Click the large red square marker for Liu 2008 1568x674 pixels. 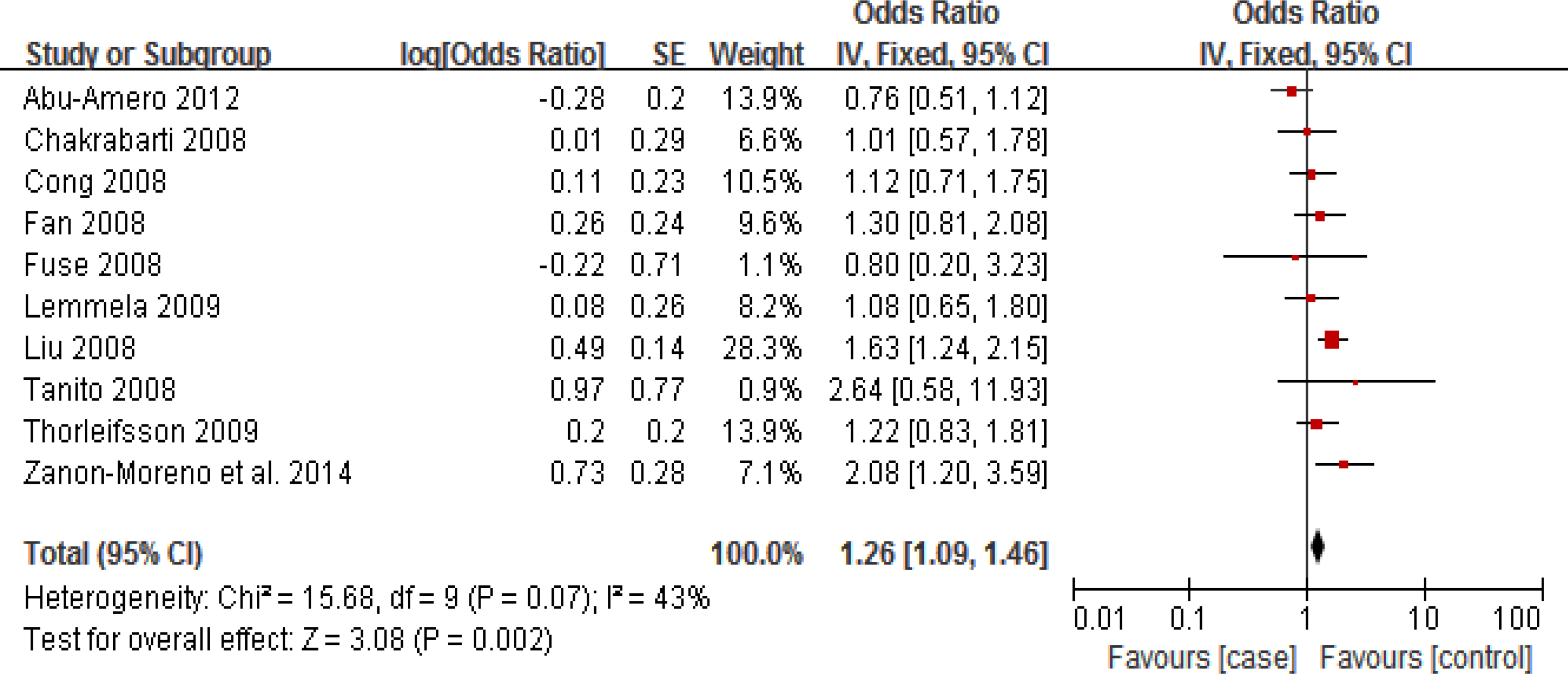[1332, 340]
